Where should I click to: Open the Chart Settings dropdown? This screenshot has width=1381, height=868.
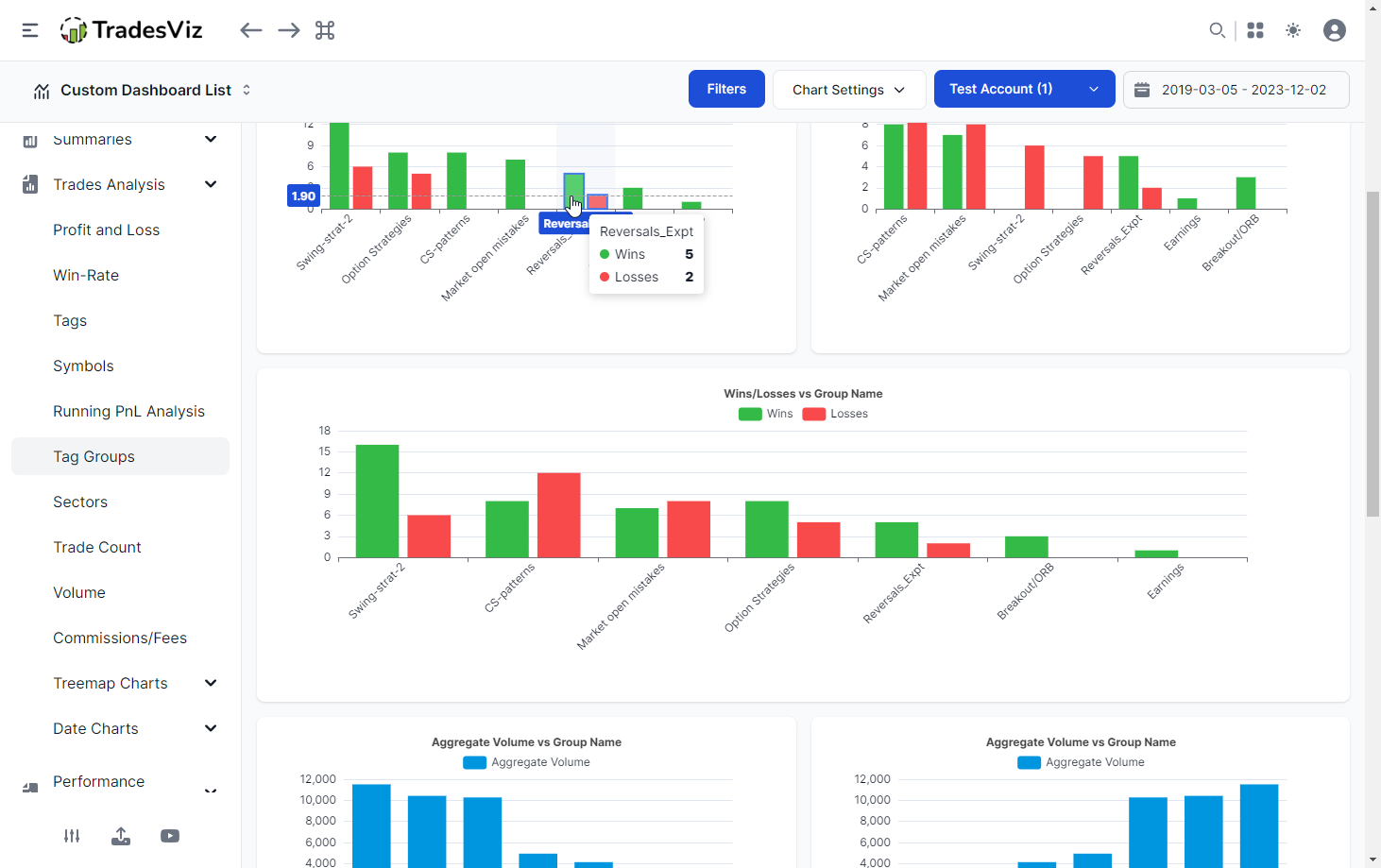pyautogui.click(x=848, y=90)
